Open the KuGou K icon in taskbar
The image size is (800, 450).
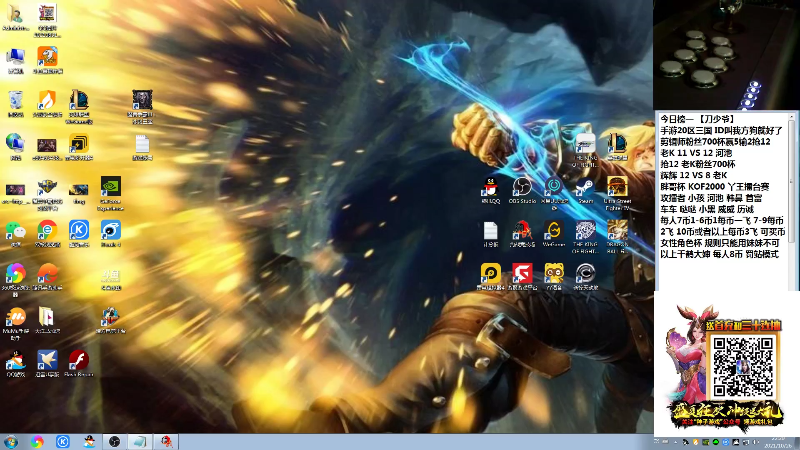[x=63, y=442]
